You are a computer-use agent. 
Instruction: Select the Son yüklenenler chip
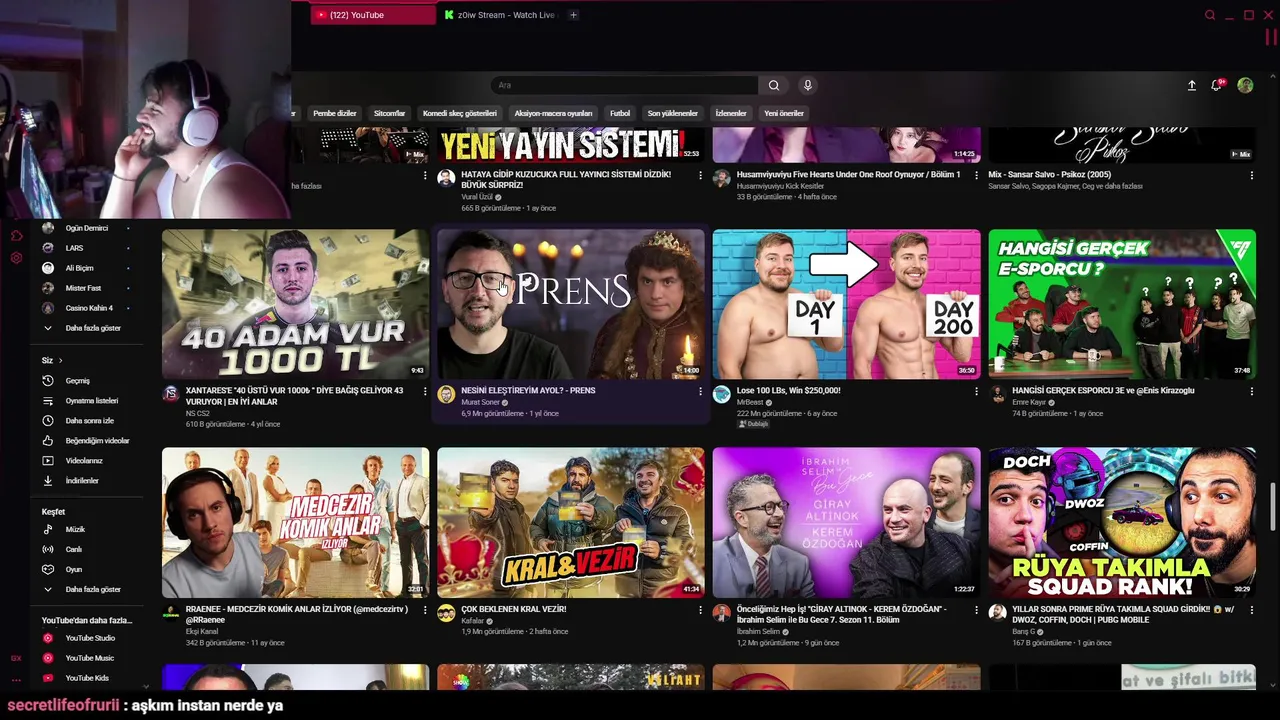coord(673,113)
